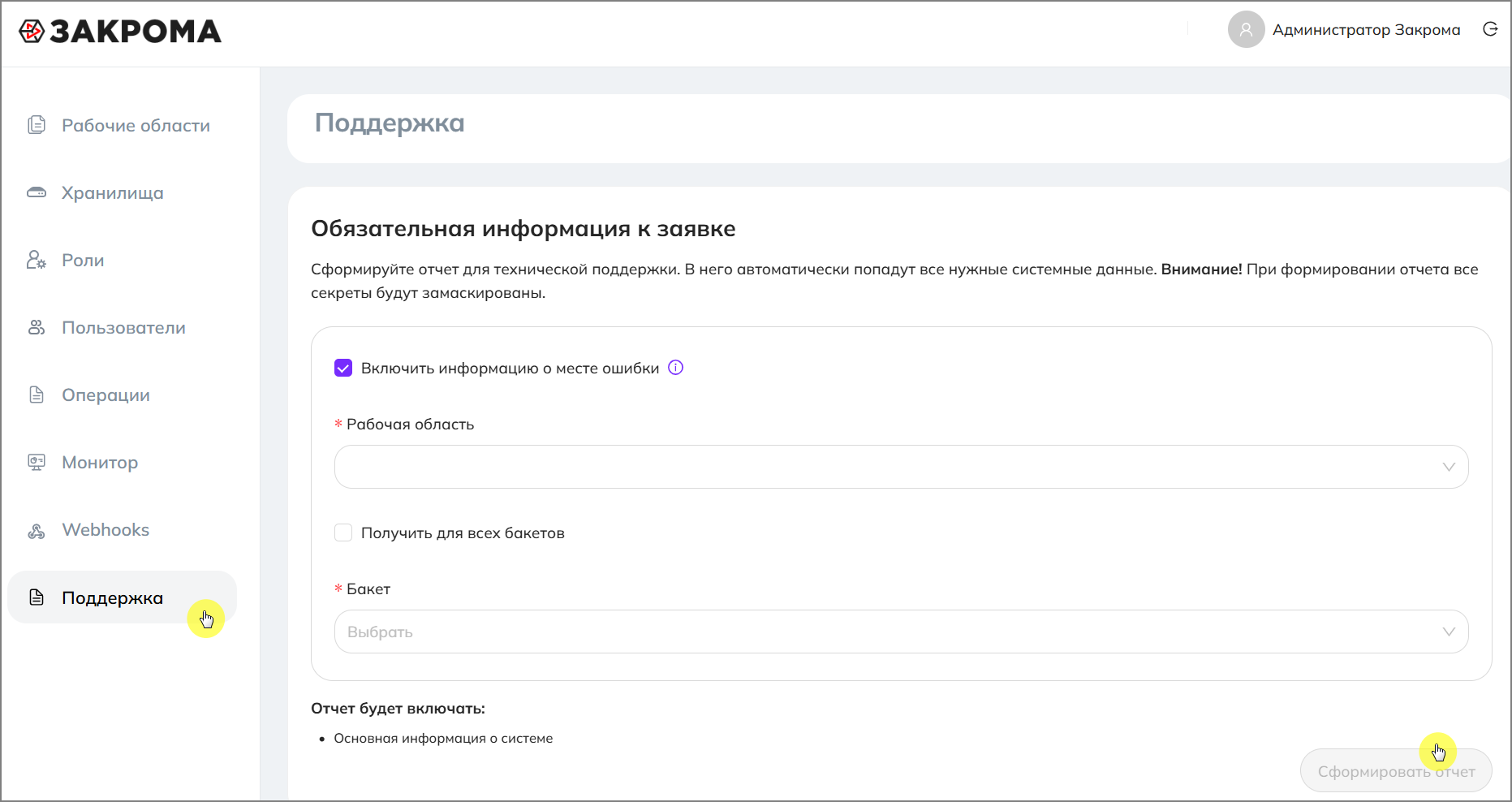This screenshot has width=1512, height=802.
Task: Open the Рабочая область dropdown
Action: (x=901, y=467)
